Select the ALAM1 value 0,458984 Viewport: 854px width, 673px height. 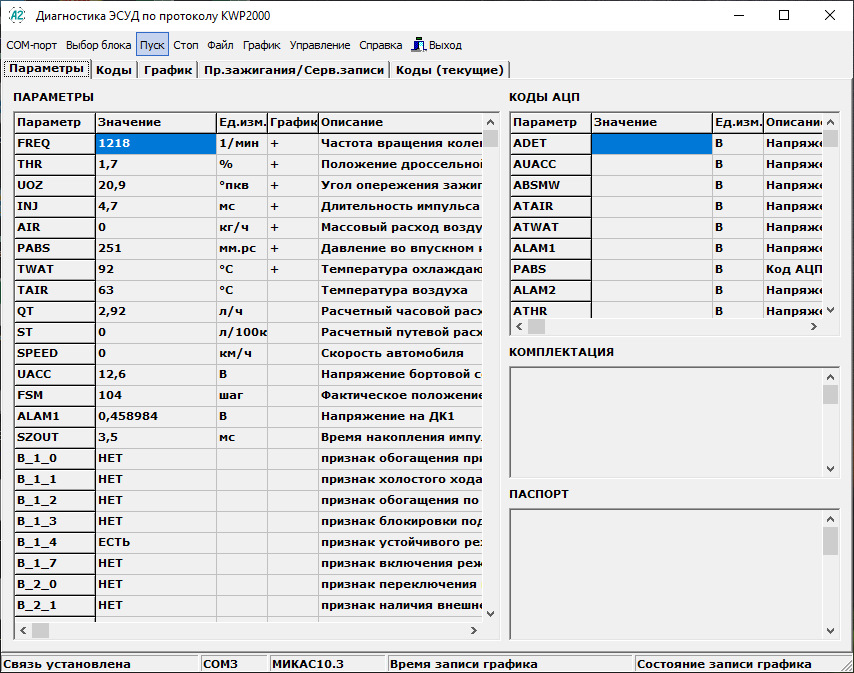click(x=156, y=417)
